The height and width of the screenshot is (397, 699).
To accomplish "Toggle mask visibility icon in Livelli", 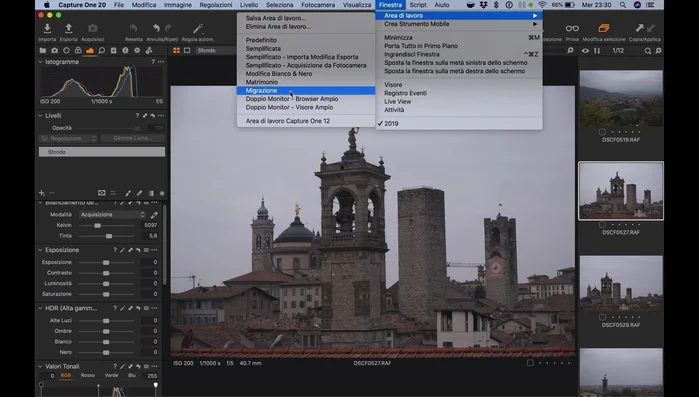I will tap(102, 193).
